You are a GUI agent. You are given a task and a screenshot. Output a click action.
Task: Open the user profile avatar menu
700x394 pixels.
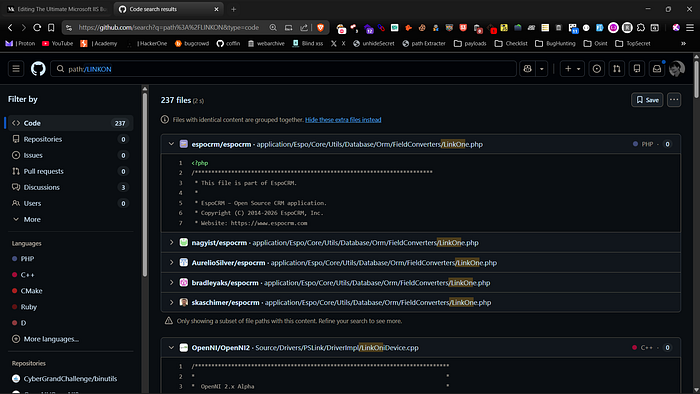tap(677, 69)
